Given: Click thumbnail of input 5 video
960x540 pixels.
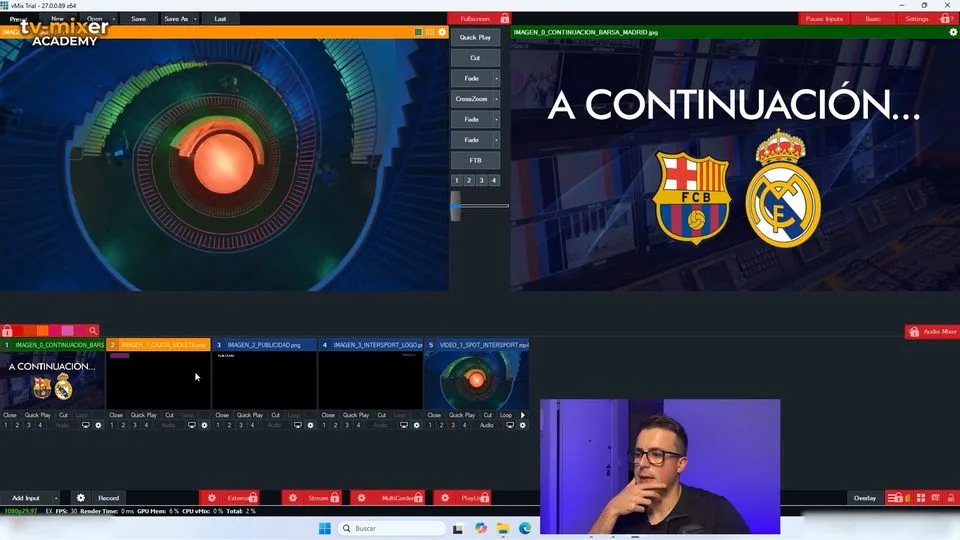Looking at the screenshot, I should (x=476, y=380).
